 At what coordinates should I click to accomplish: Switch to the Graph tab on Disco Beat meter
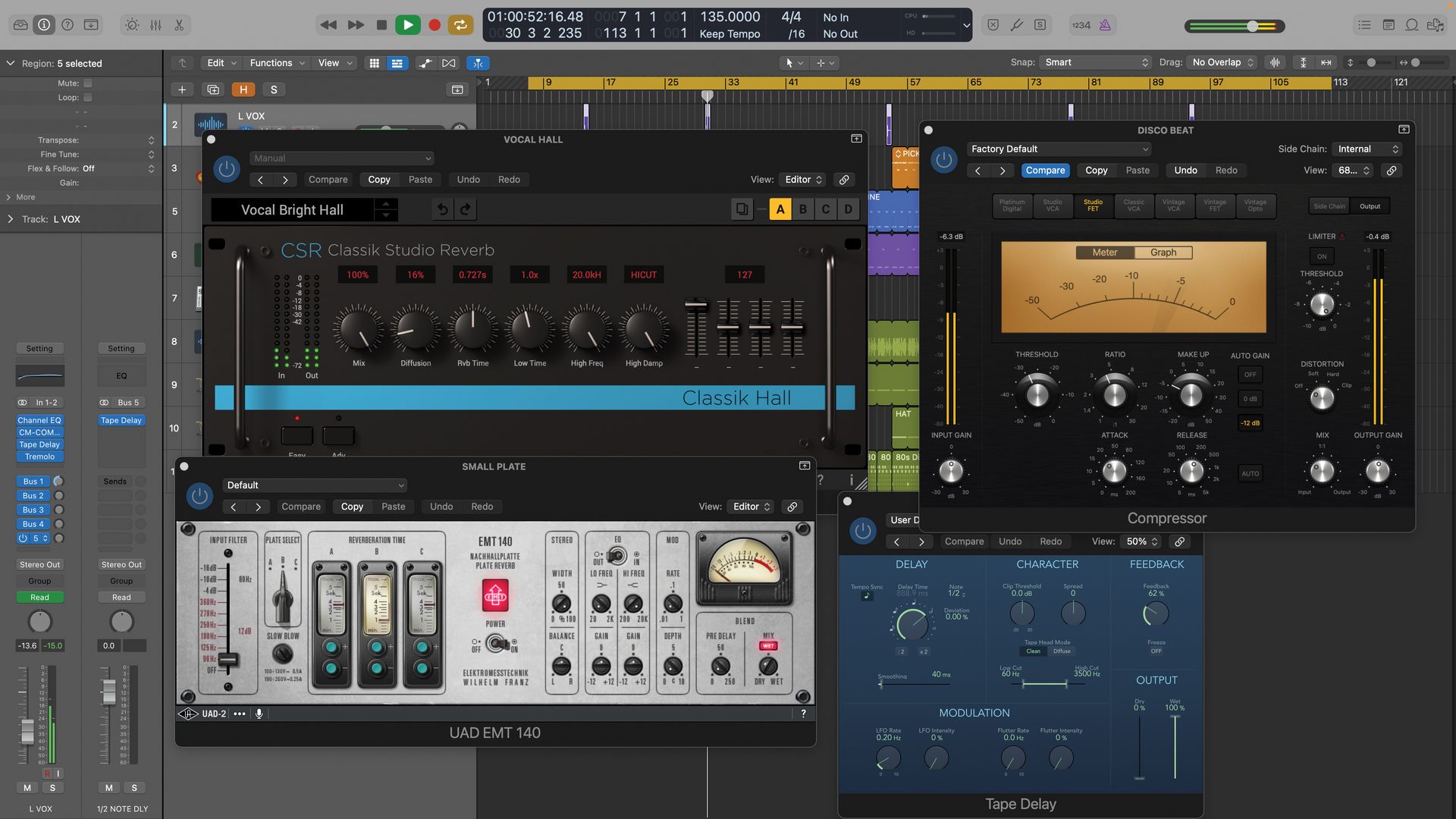(1163, 252)
